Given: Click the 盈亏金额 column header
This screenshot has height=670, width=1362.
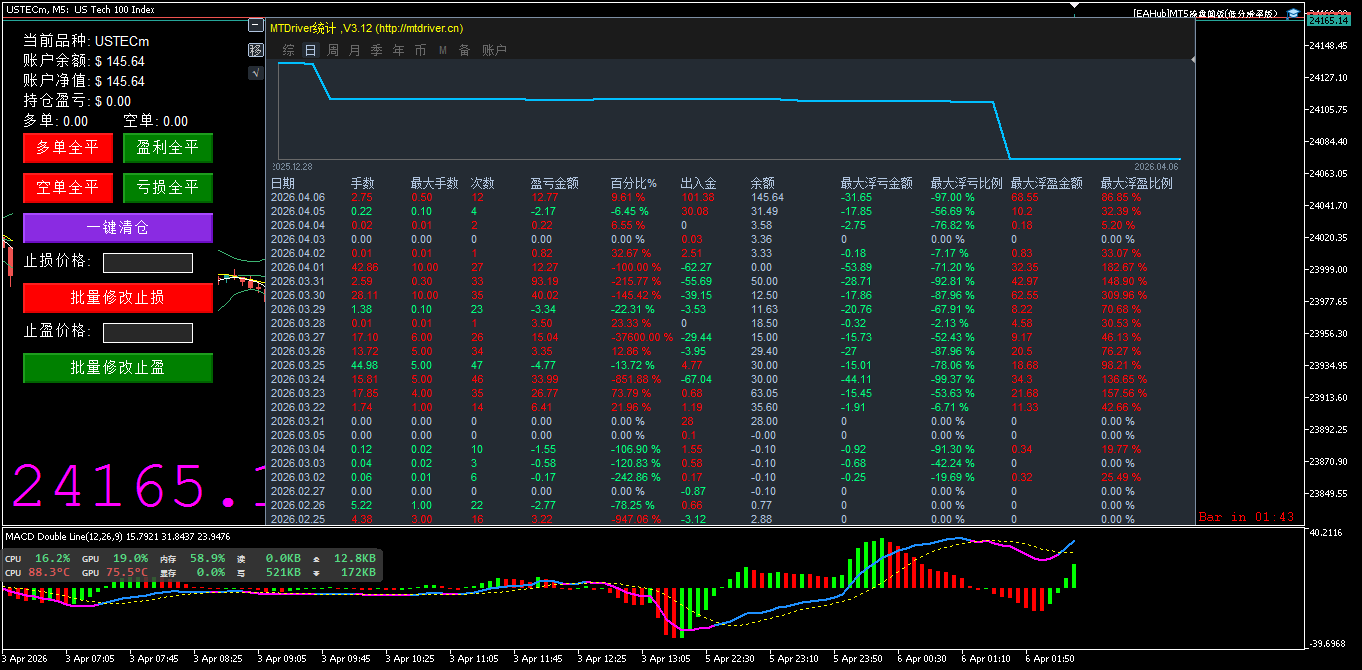Looking at the screenshot, I should click(x=555, y=184).
